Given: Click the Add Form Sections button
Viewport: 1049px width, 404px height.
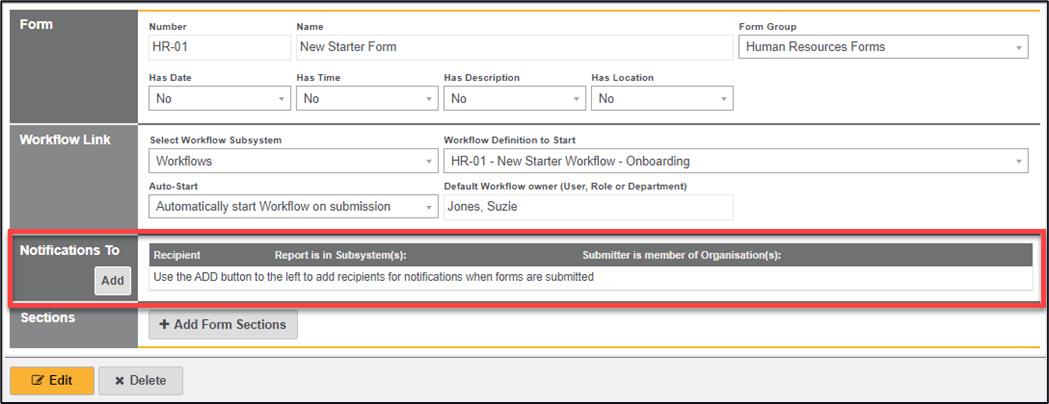Looking at the screenshot, I should [x=223, y=324].
